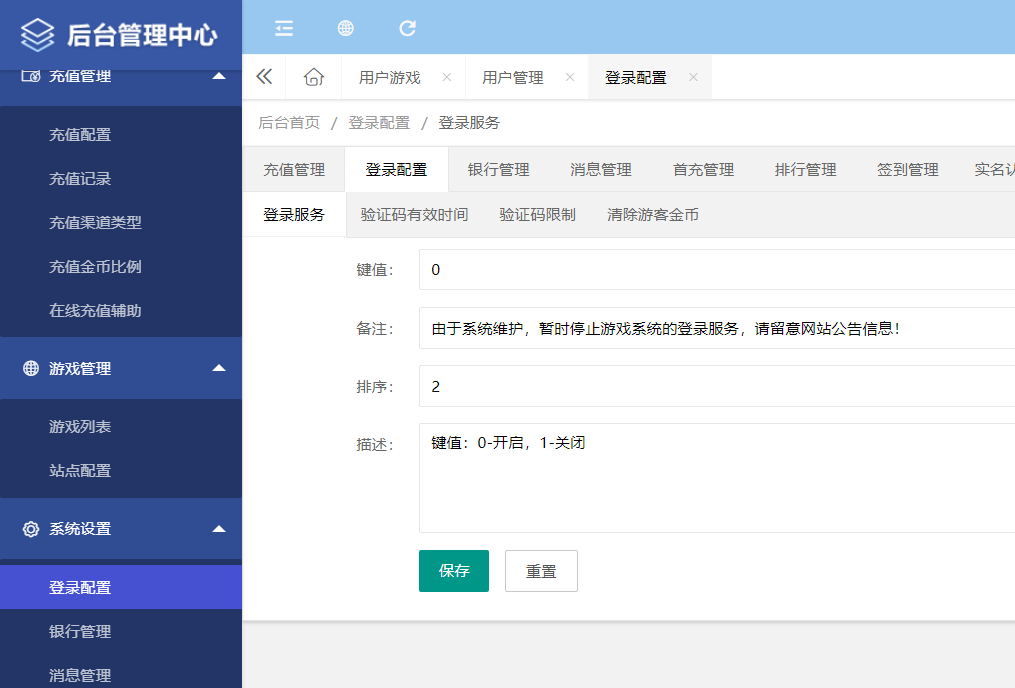The height and width of the screenshot is (688, 1015).
Task: Click the 游戏管理 globe icon in sidebar
Action: [30, 368]
